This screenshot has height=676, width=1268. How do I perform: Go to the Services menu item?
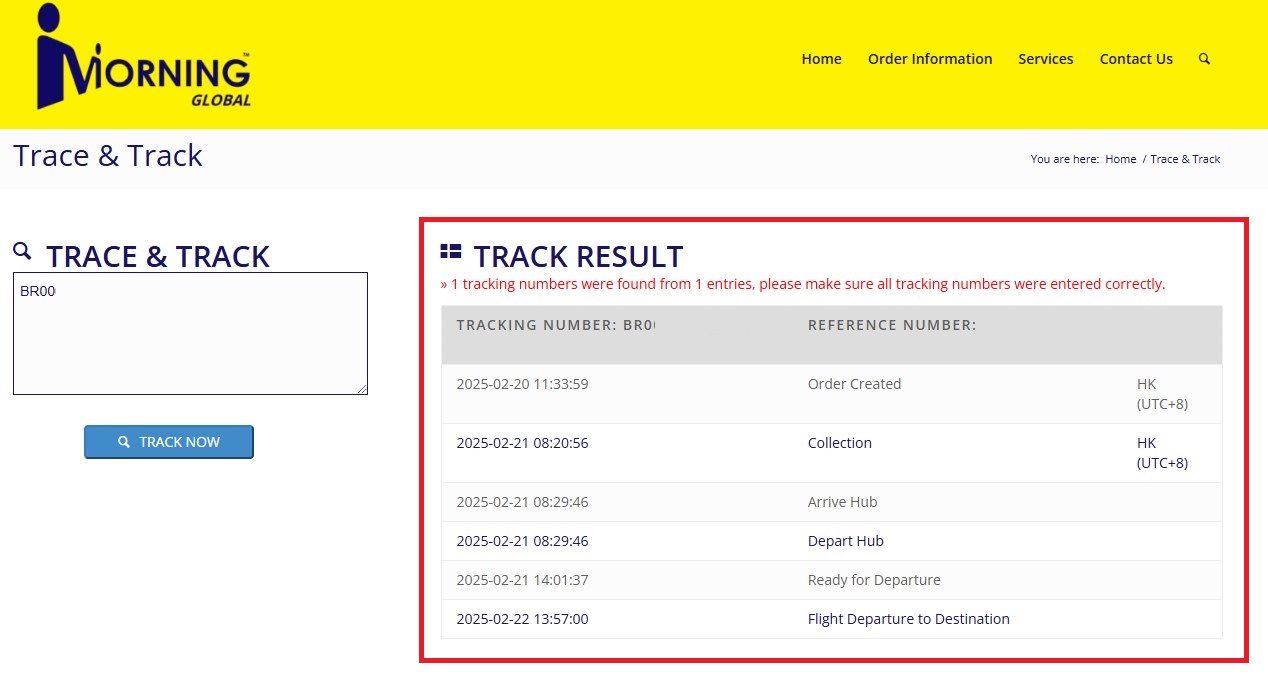pos(1045,59)
